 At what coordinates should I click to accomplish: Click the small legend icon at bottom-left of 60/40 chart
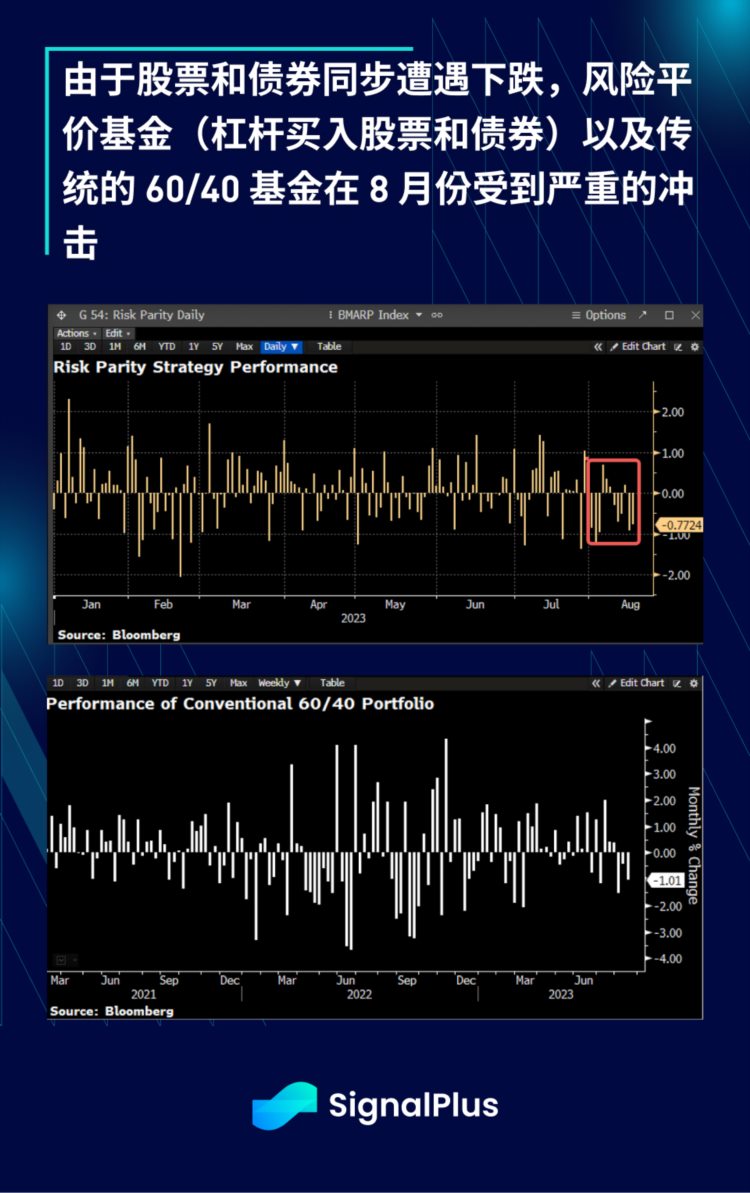61,959
